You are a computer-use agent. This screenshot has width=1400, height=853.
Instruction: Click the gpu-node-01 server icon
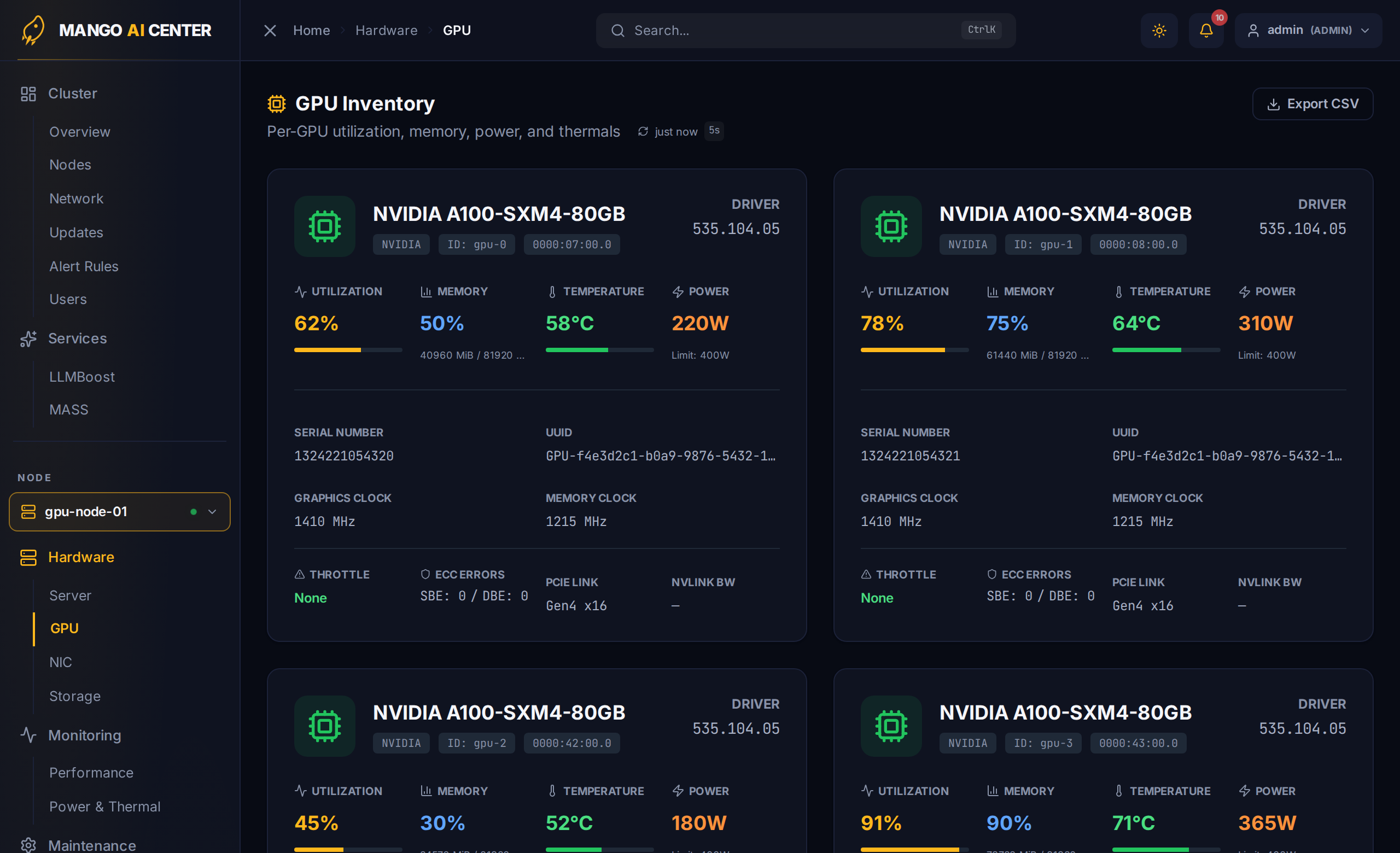point(28,512)
